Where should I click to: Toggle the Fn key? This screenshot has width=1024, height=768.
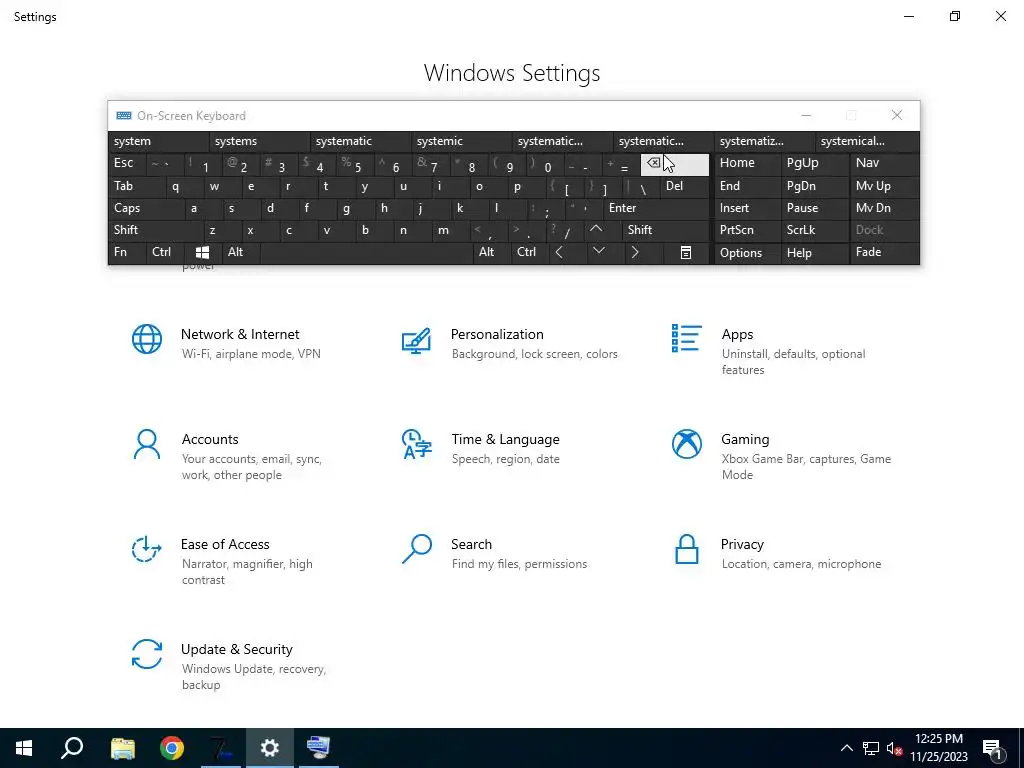coord(127,253)
